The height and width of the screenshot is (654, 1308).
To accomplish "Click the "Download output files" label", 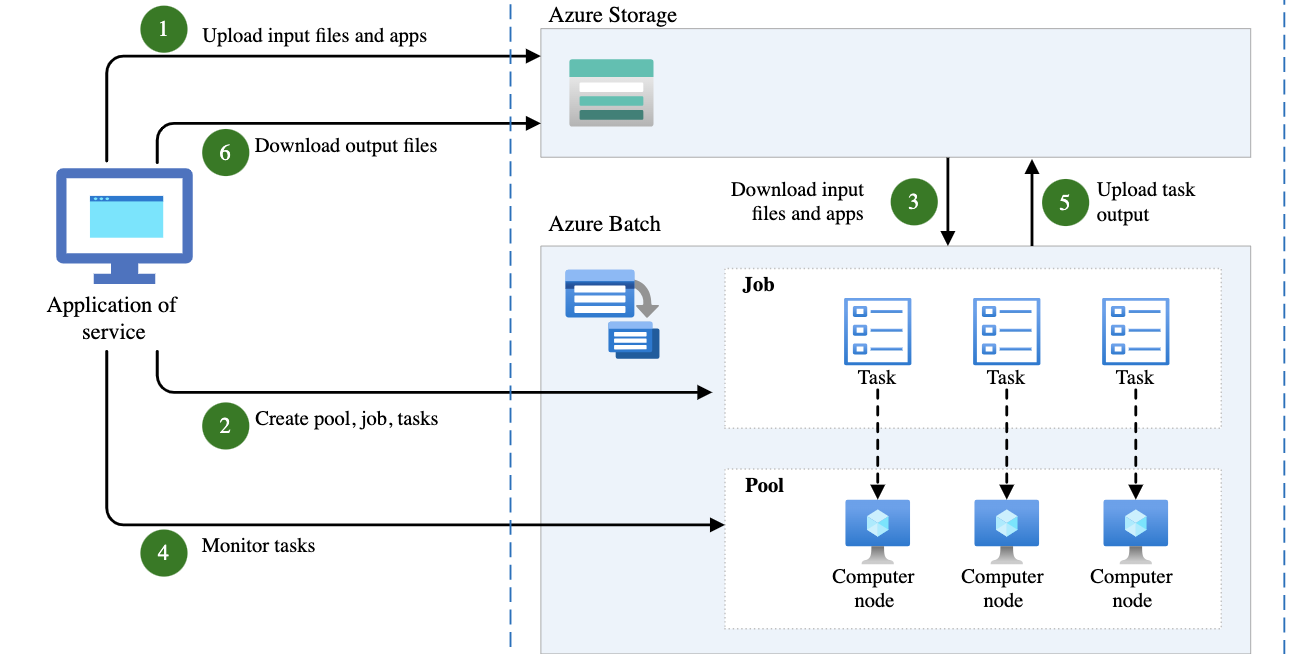I will [x=346, y=146].
